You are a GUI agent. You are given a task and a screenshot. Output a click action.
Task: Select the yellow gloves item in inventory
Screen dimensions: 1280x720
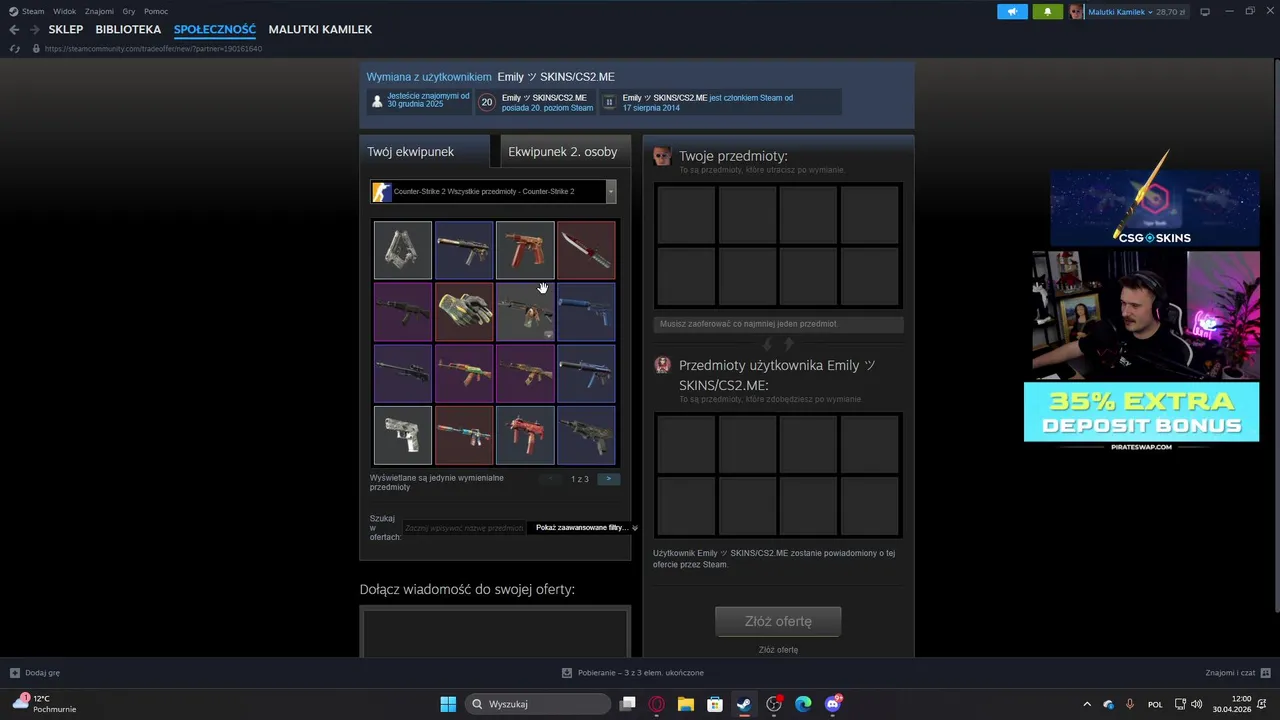[x=464, y=312]
